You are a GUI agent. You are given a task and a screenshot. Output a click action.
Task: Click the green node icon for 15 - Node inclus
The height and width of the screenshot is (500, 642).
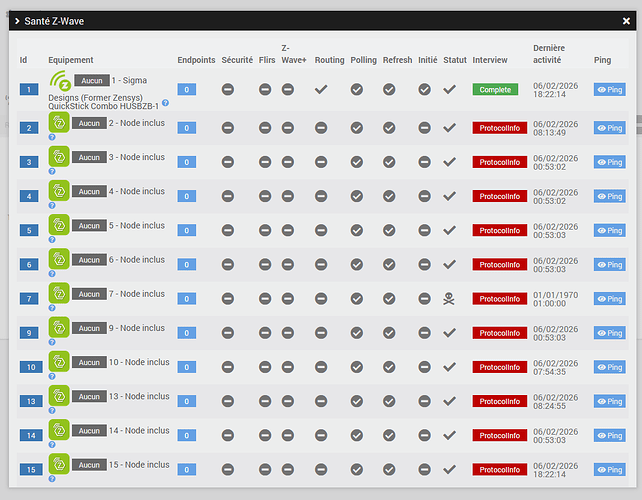(59, 464)
